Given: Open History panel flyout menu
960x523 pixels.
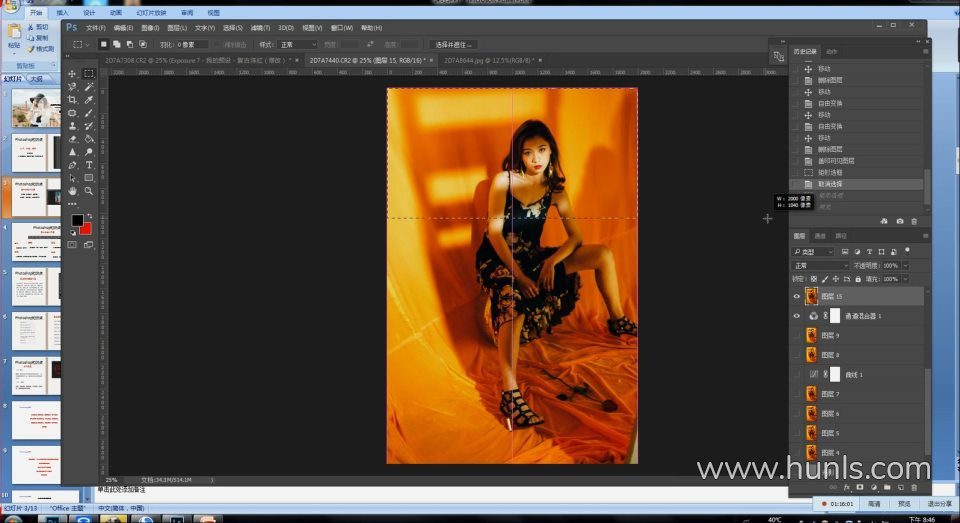Looking at the screenshot, I should 925,51.
